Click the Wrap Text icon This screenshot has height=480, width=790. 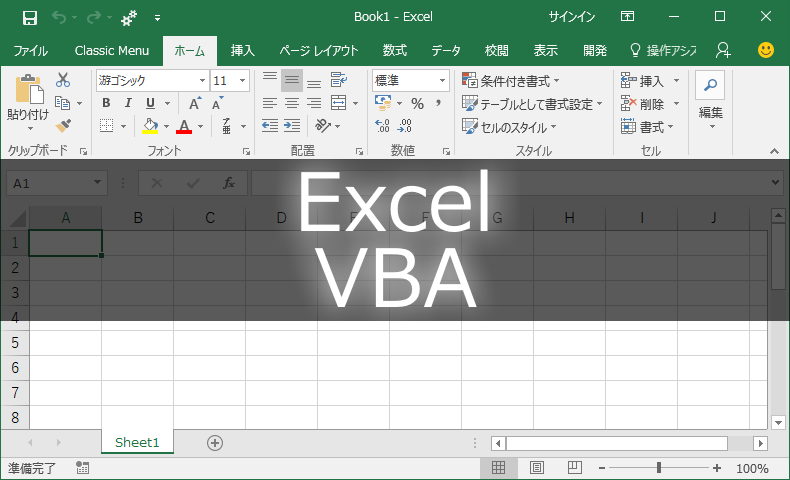339,80
